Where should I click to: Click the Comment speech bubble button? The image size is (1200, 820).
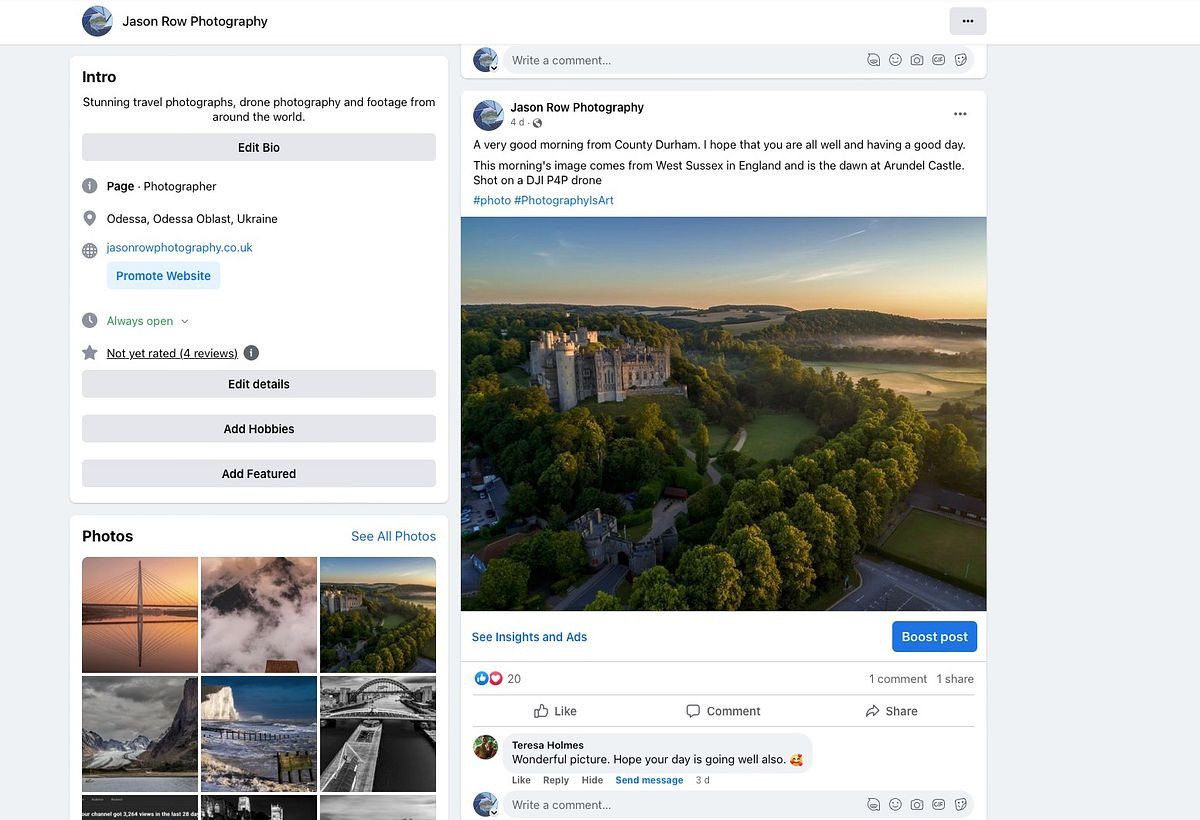(723, 711)
